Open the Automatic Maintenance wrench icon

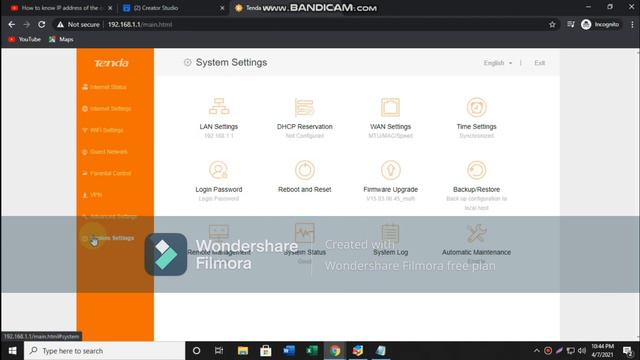(x=476, y=233)
